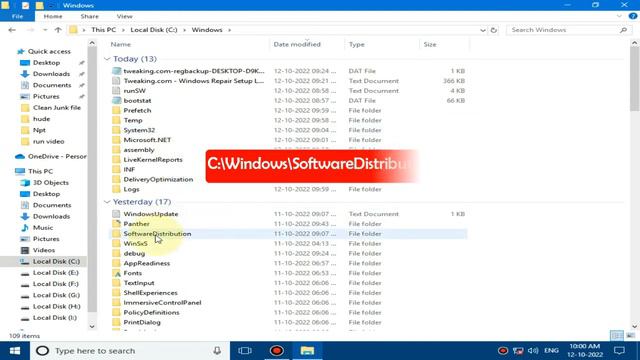Open the run video folder in sidebar

coord(48,142)
